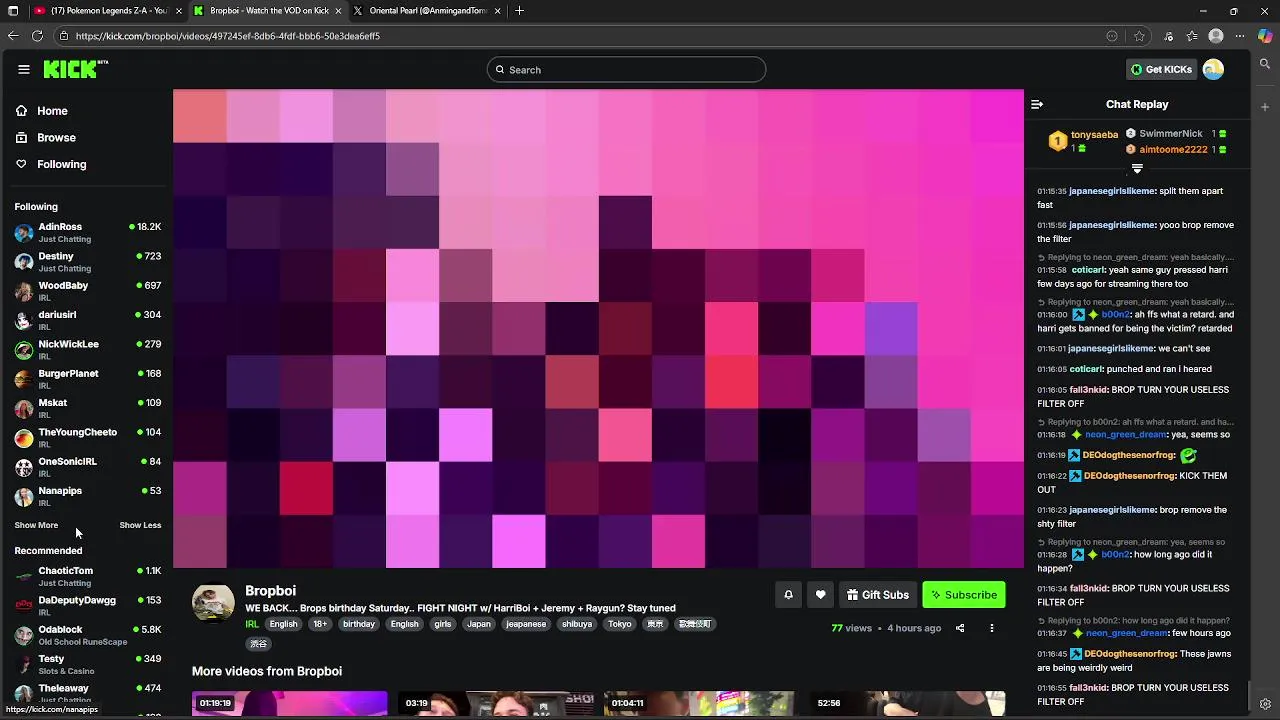Image resolution: width=1280 pixels, height=720 pixels.
Task: Go to Browse in Kick sidebar
Action: [88, 137]
